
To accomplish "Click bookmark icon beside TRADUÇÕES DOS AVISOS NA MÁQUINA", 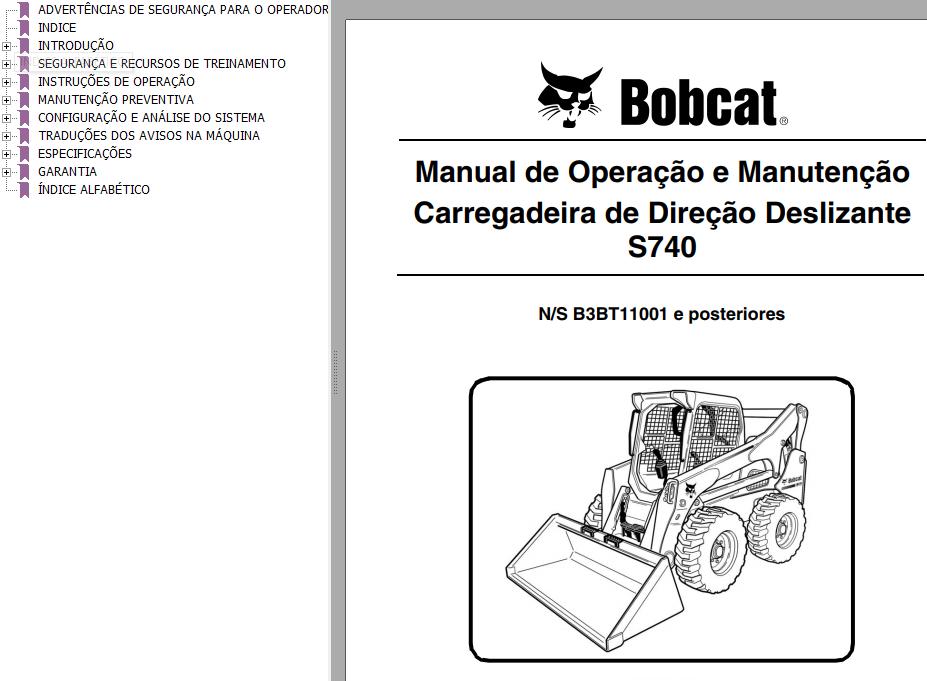I will tap(24, 135).
